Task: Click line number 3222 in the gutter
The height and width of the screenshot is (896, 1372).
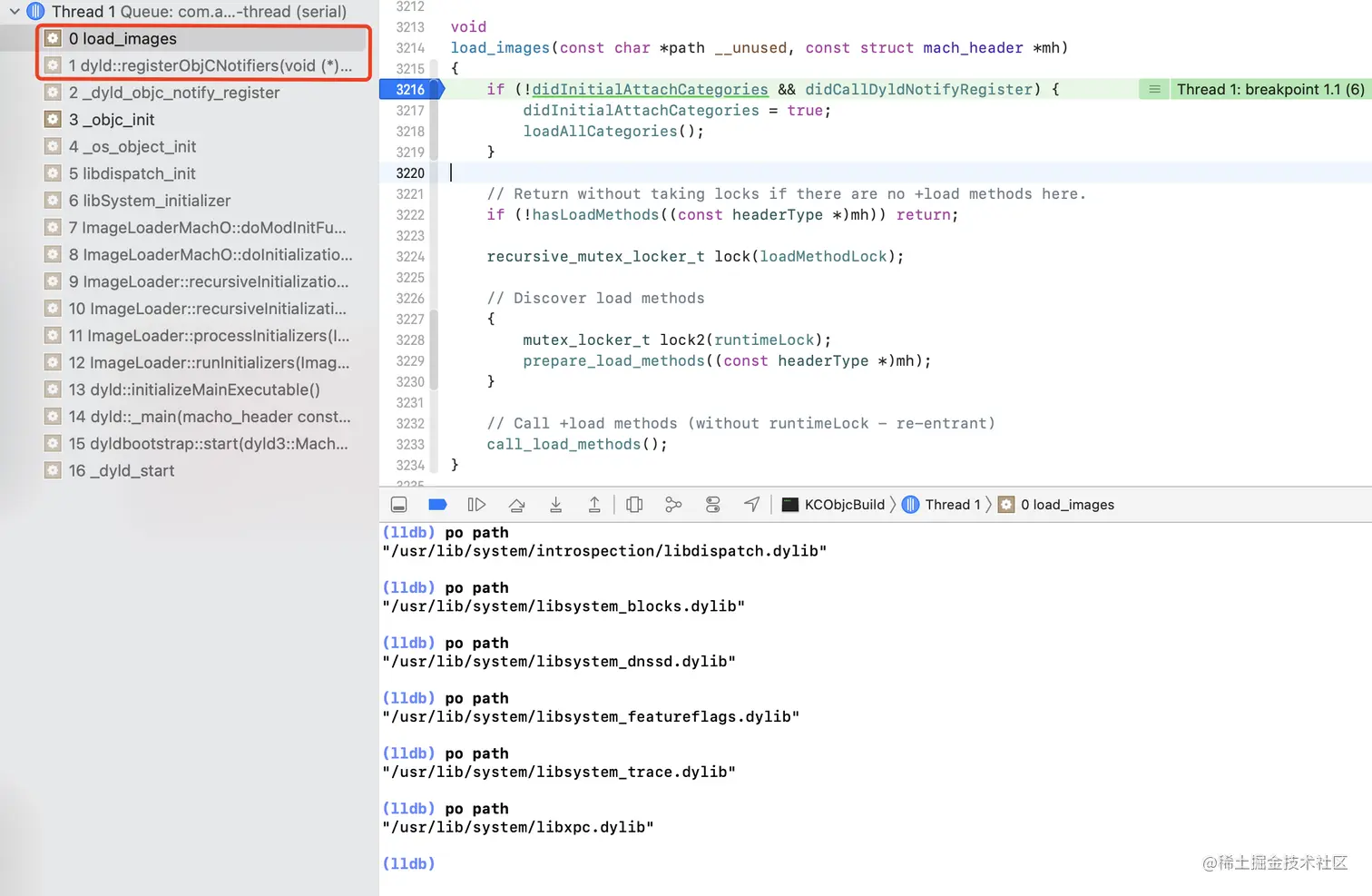Action: click(410, 214)
